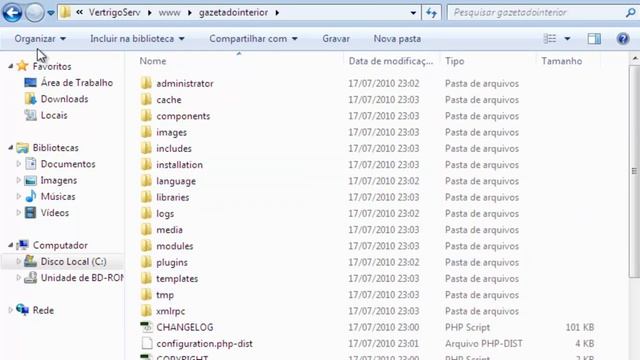640x360 pixels.
Task: Select Área de Trabalho in Favoritos
Action: [x=77, y=83]
